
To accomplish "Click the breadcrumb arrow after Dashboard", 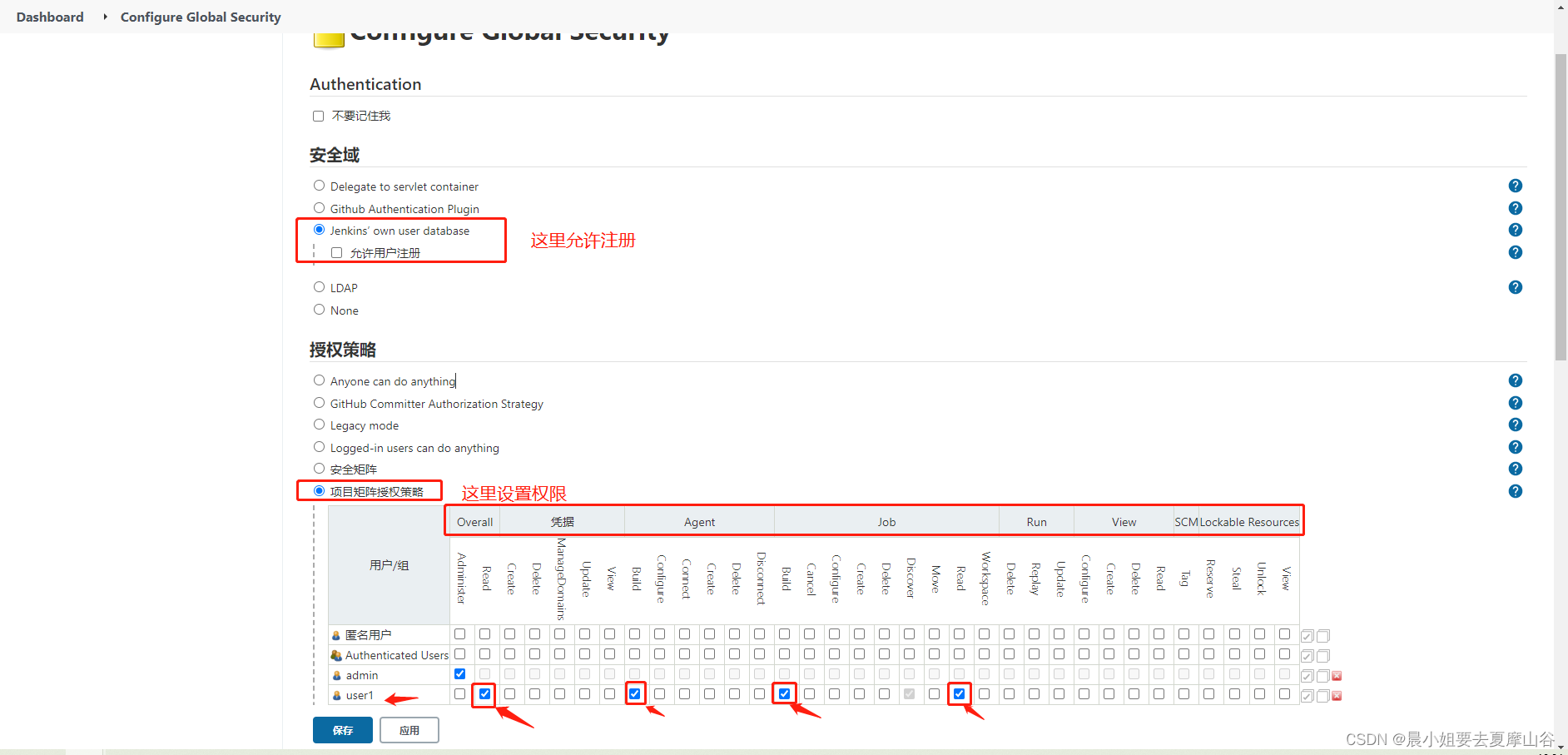I will (x=105, y=17).
